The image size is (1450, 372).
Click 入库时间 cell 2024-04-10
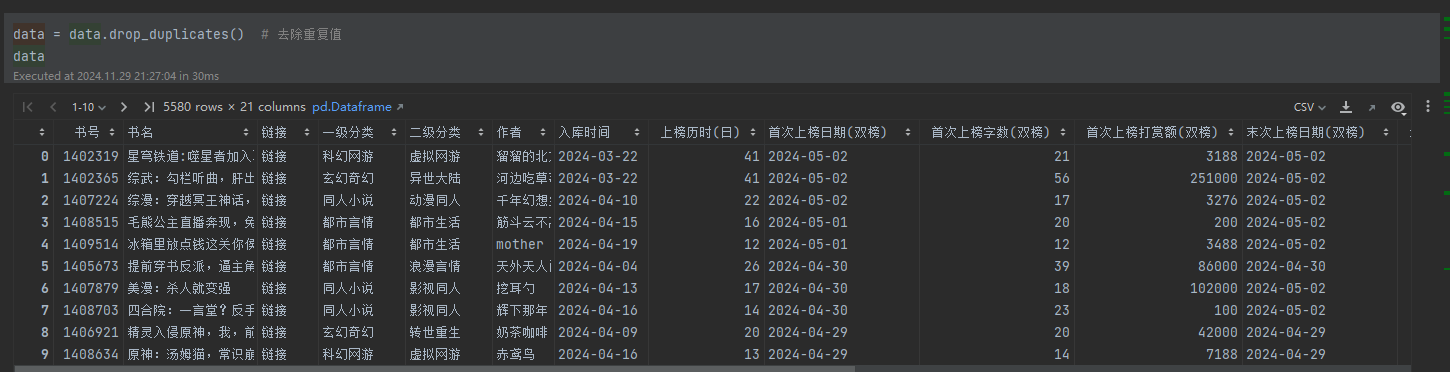pos(600,200)
